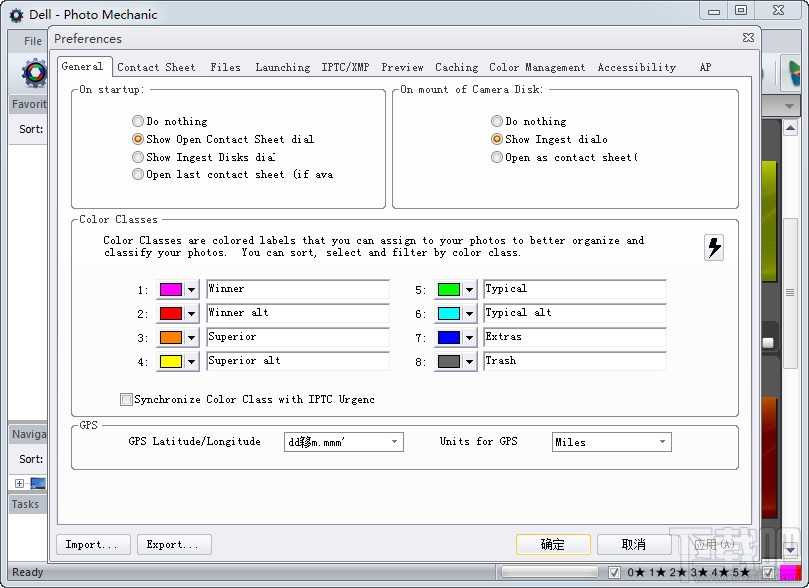Click the lens logo icon in main toolbar
Viewport: 809px width, 588px height.
click(34, 73)
